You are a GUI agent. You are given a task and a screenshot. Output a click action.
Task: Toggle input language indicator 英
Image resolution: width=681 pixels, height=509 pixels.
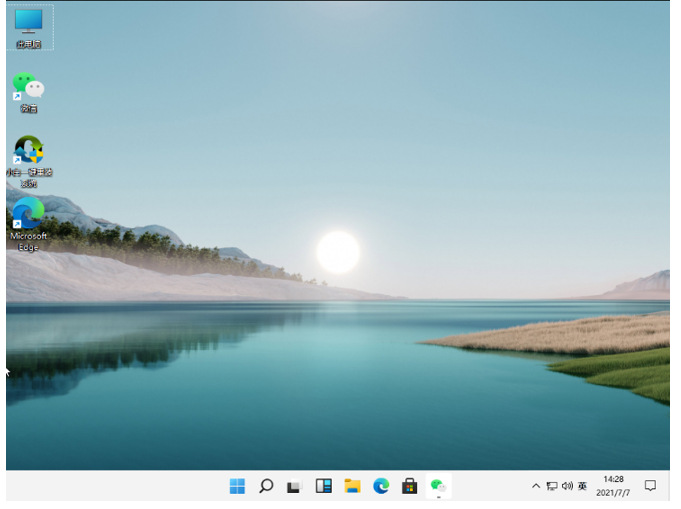coord(582,486)
